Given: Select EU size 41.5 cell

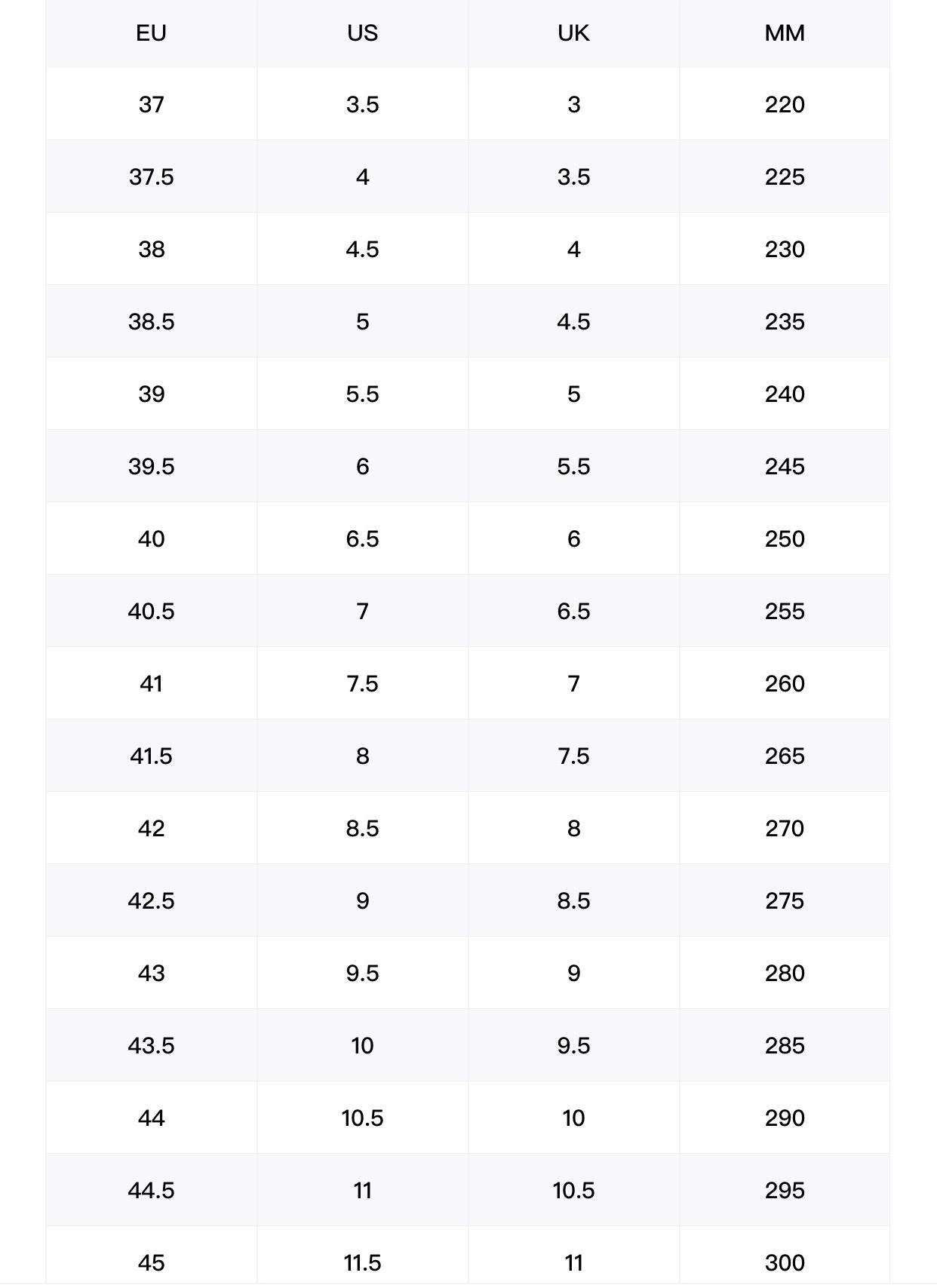Looking at the screenshot, I should [151, 756].
